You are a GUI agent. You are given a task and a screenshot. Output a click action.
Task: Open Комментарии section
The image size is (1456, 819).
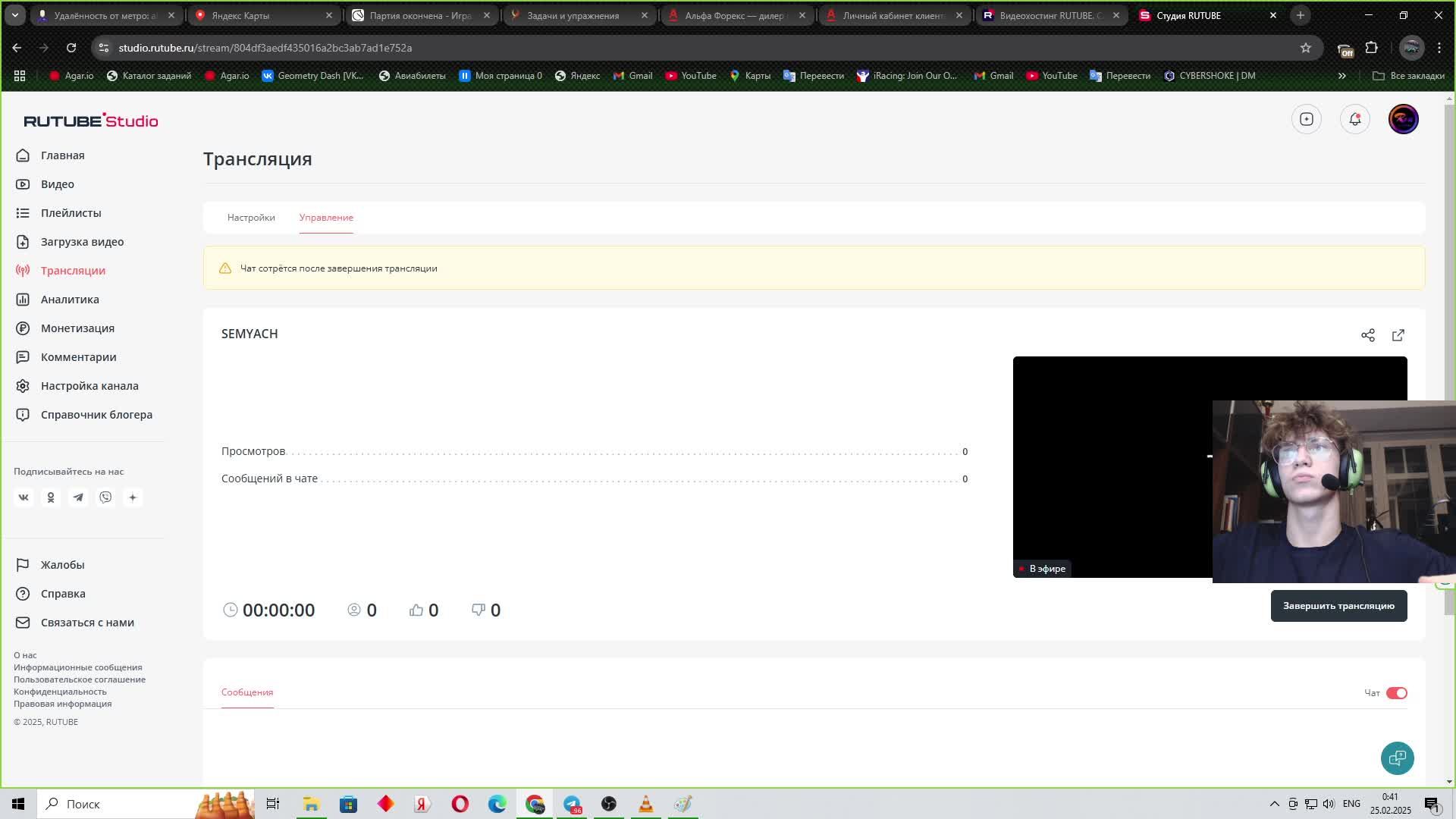click(67, 357)
